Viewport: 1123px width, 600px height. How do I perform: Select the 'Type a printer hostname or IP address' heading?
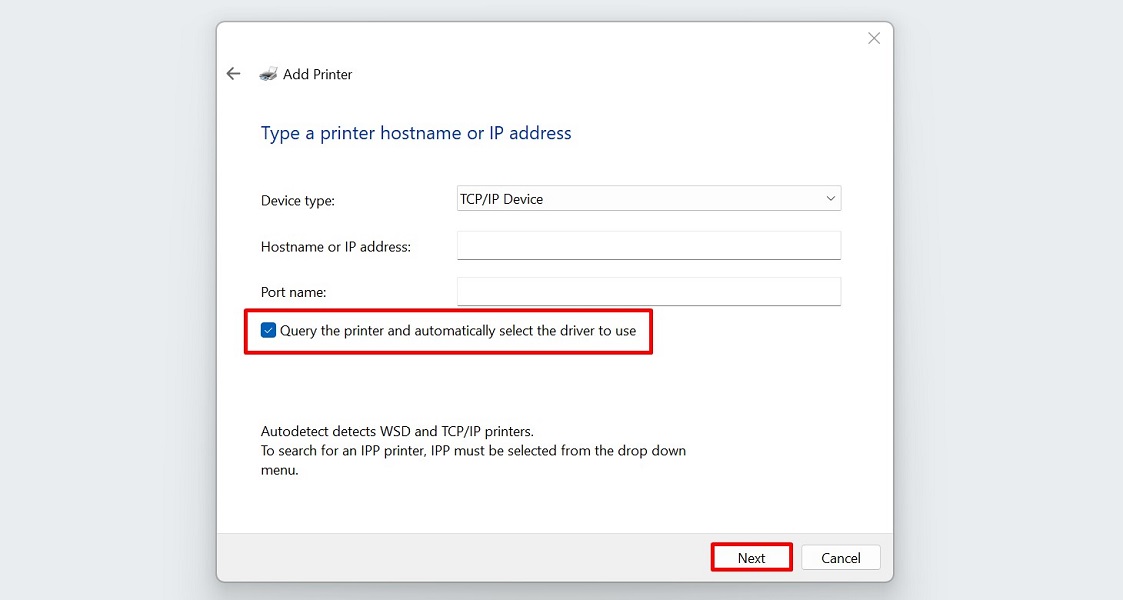[416, 132]
